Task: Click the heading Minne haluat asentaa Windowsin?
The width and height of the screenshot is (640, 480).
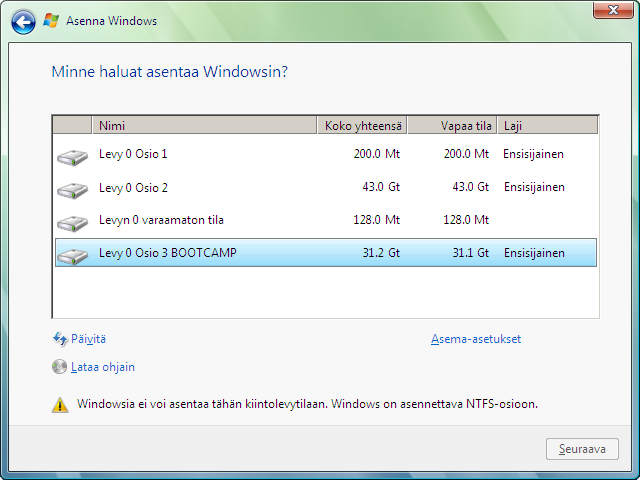Action: 169,72
